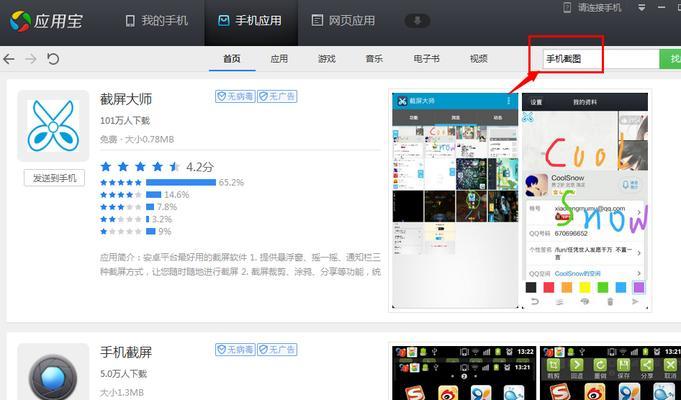This screenshot has height=400, width=681.
Task: Click the 截屏大师 app icon
Action: (53, 126)
